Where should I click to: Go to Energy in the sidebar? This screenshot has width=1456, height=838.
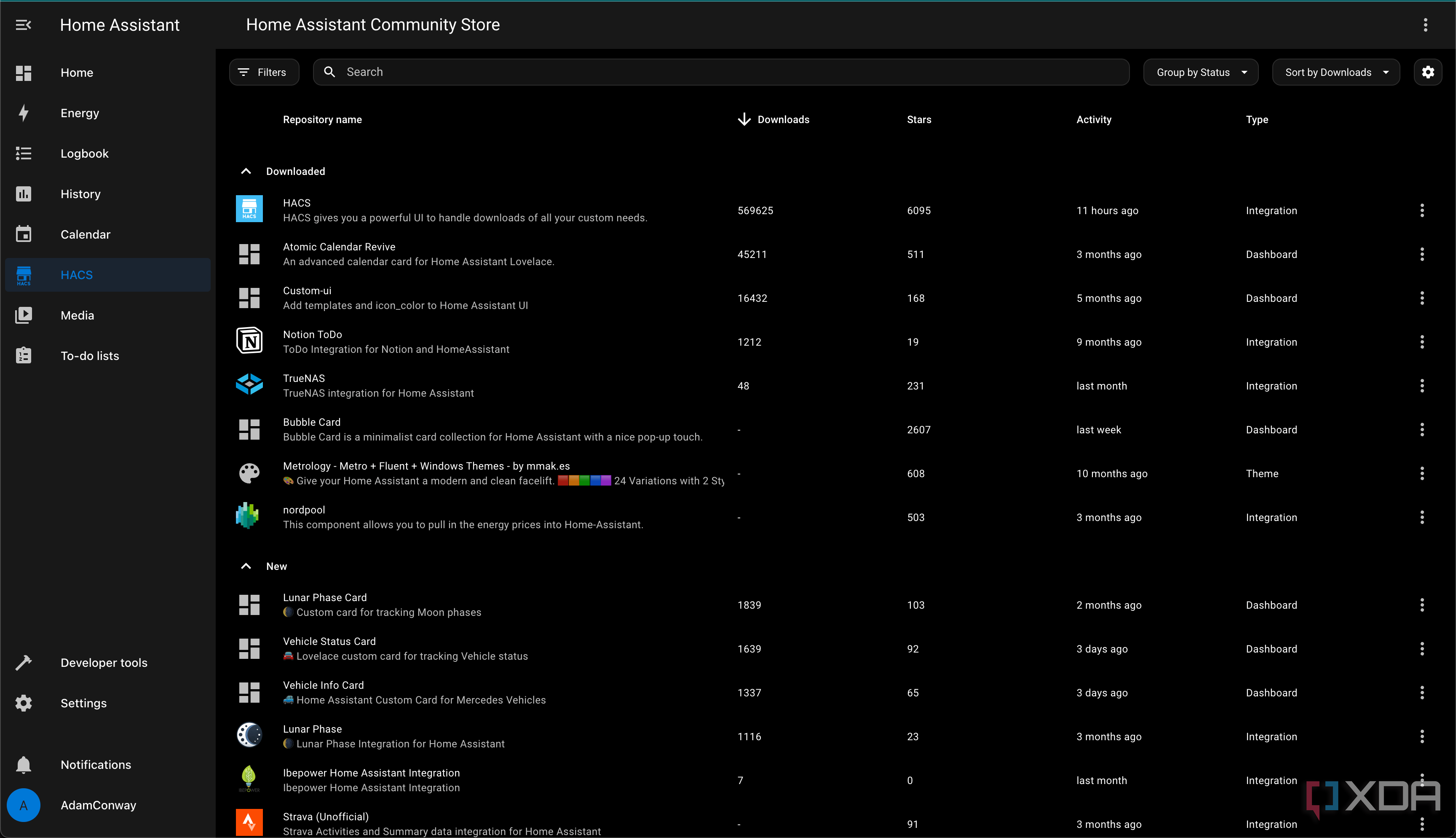107,113
